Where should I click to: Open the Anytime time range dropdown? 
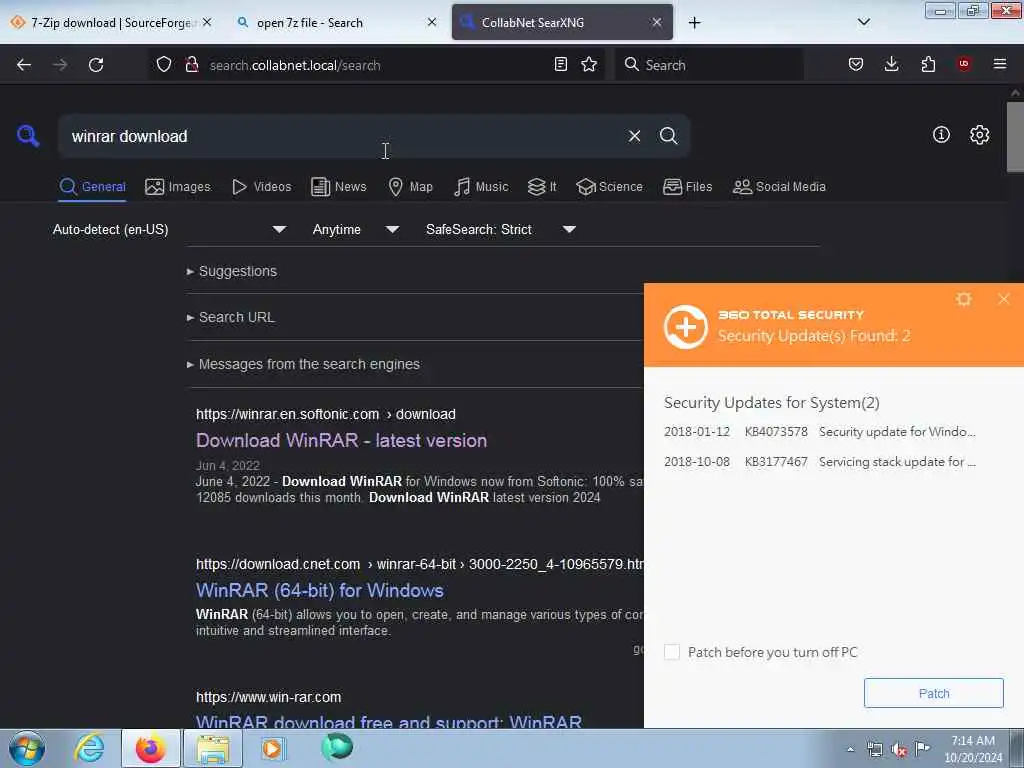pos(355,229)
